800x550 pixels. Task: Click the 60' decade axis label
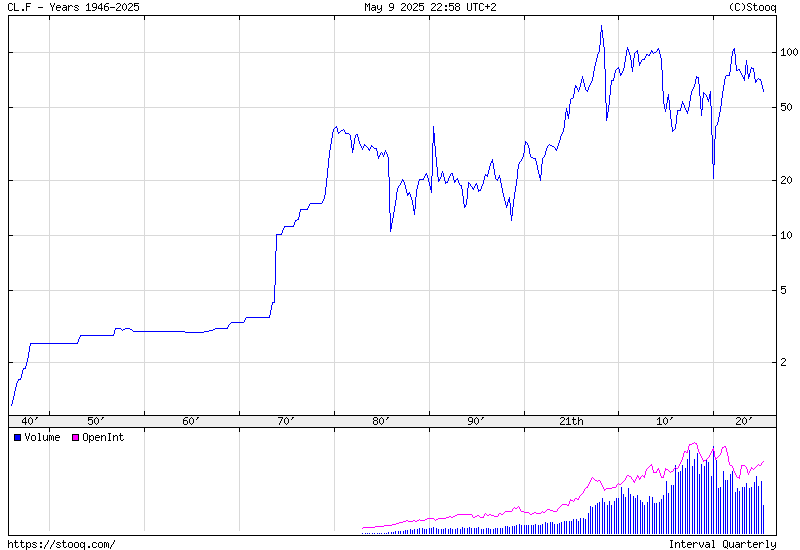pyautogui.click(x=191, y=421)
